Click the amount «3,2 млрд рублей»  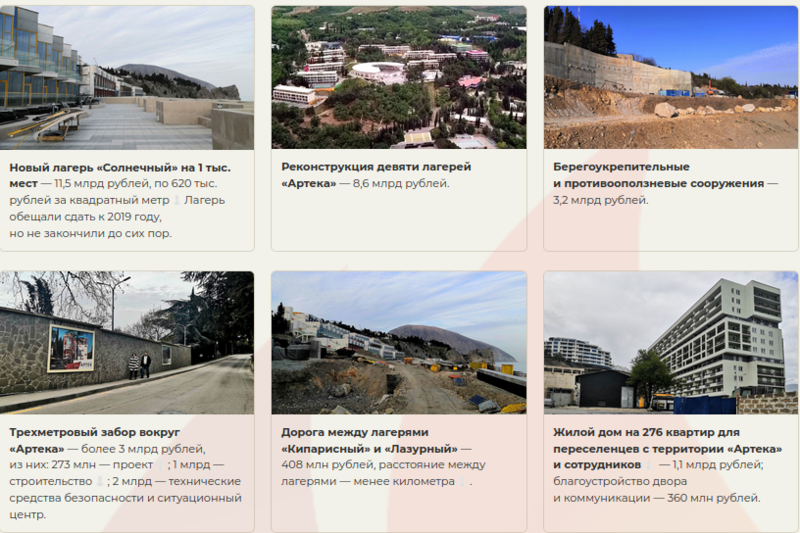click(600, 200)
